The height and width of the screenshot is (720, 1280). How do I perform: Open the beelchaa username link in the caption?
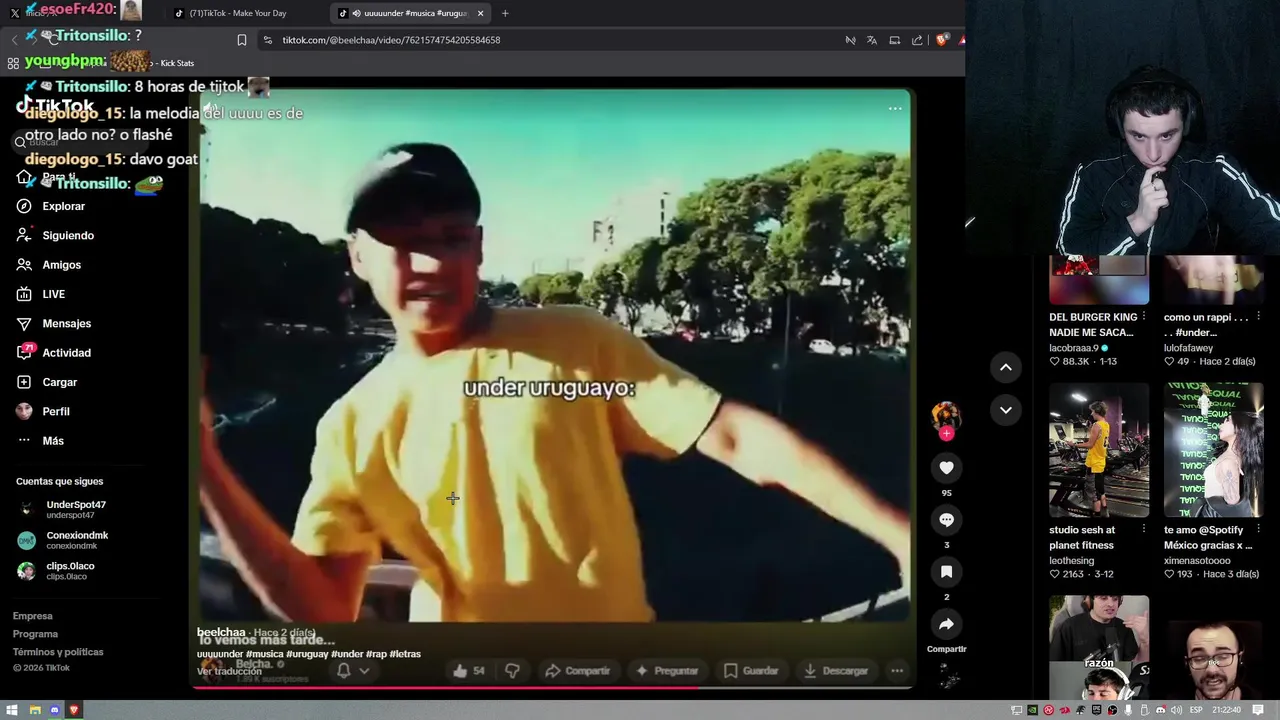point(221,632)
